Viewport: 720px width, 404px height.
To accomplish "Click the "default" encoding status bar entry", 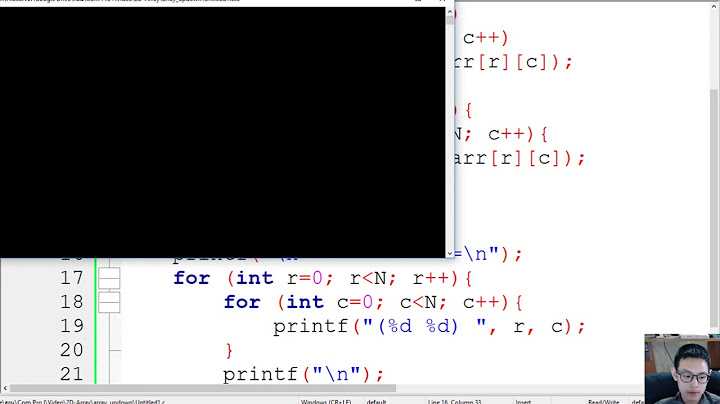I will (x=376, y=401).
